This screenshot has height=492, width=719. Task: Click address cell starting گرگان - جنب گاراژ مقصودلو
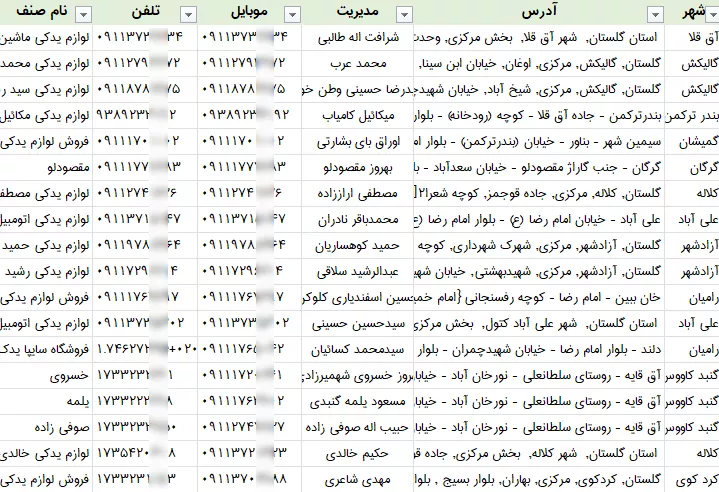(x=539, y=168)
